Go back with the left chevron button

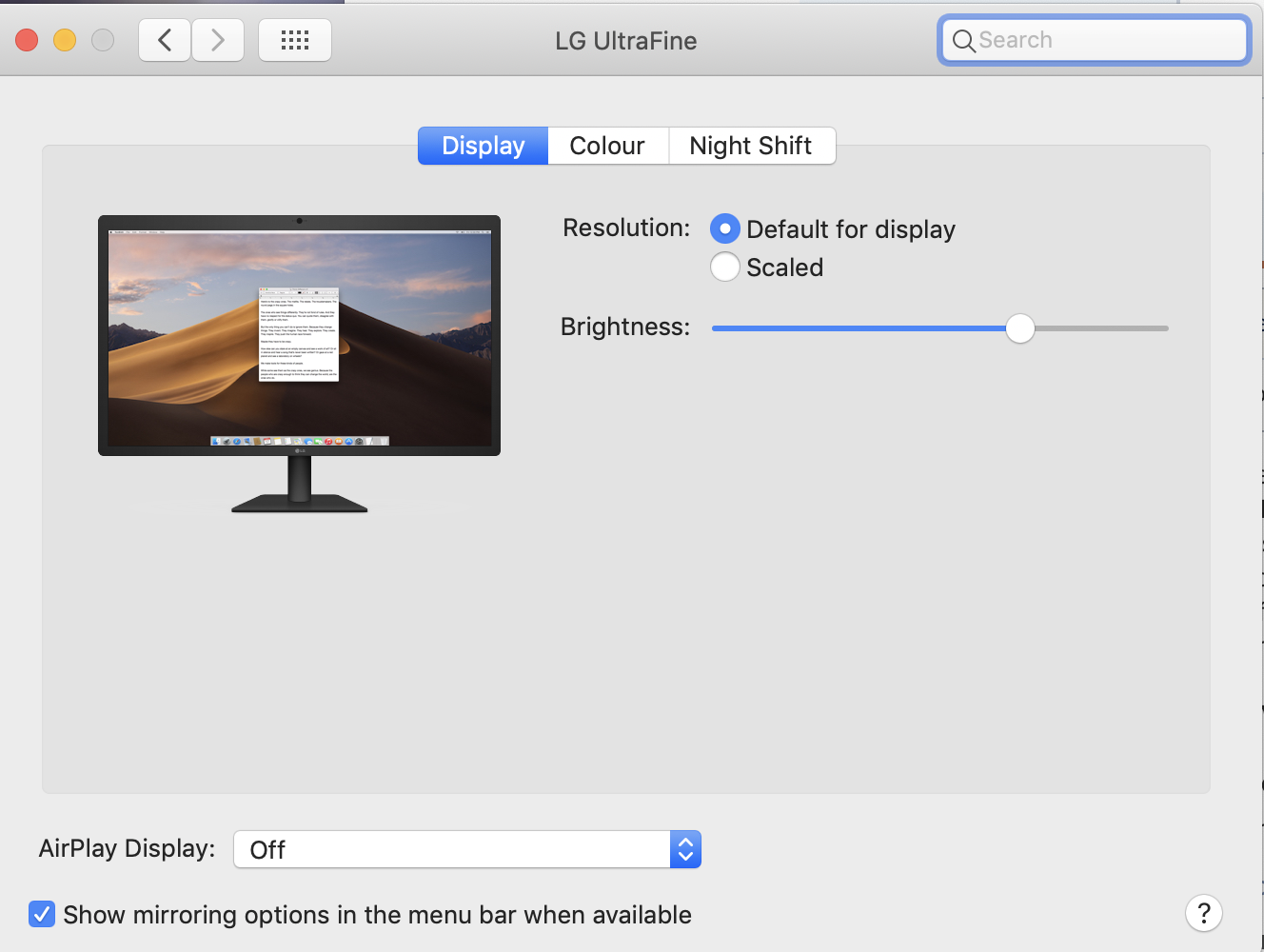165,40
